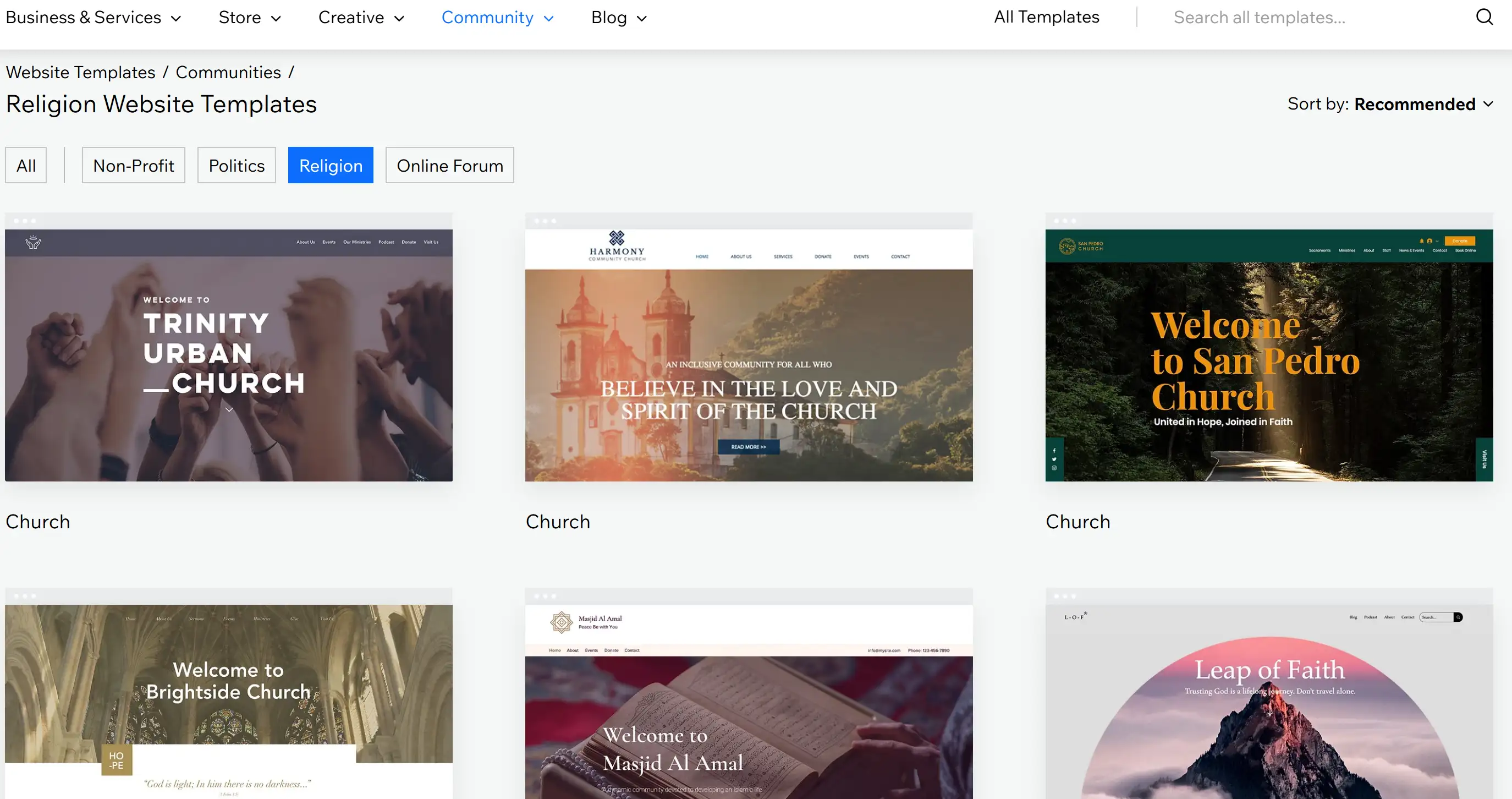Click the Politics filter button

click(x=235, y=165)
